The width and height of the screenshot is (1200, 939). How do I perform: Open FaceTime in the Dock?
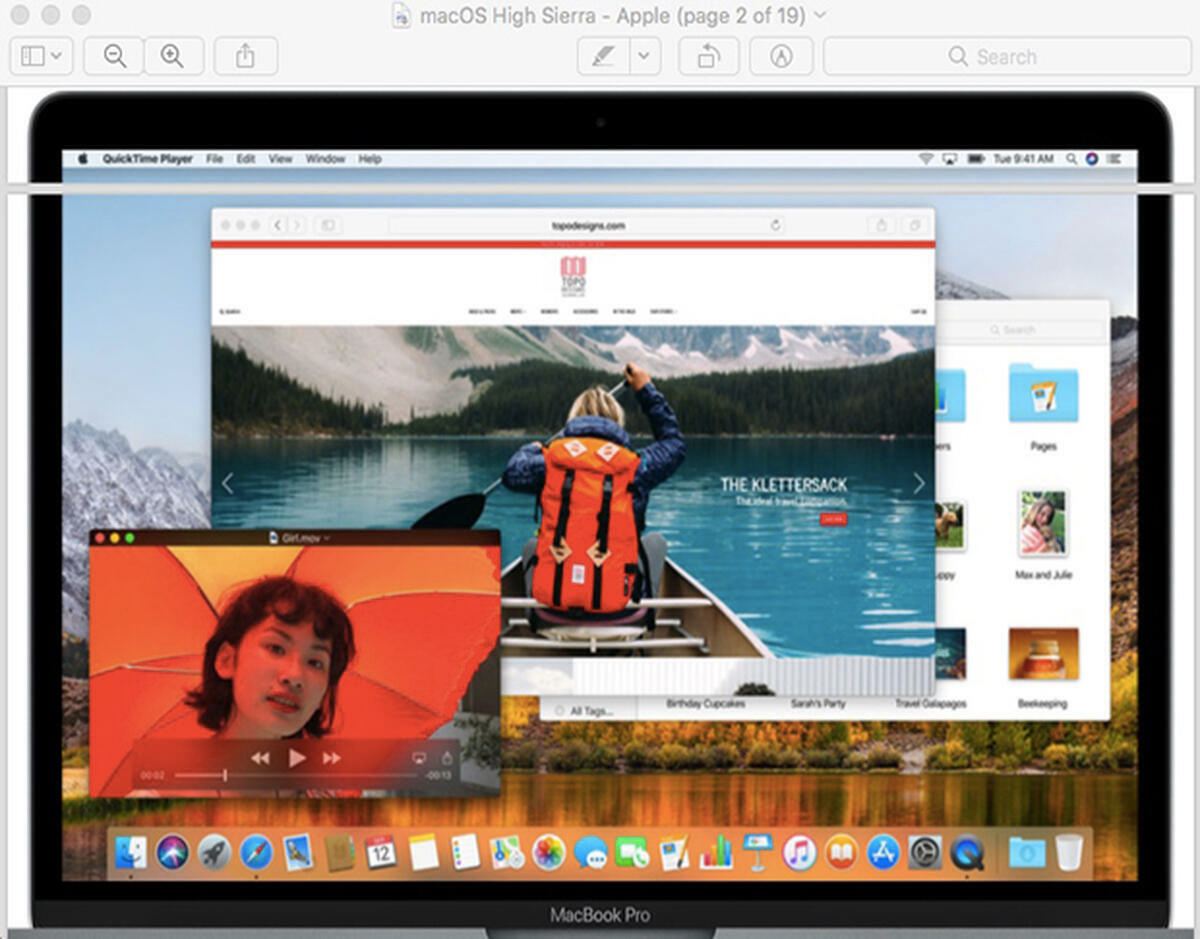tap(632, 852)
